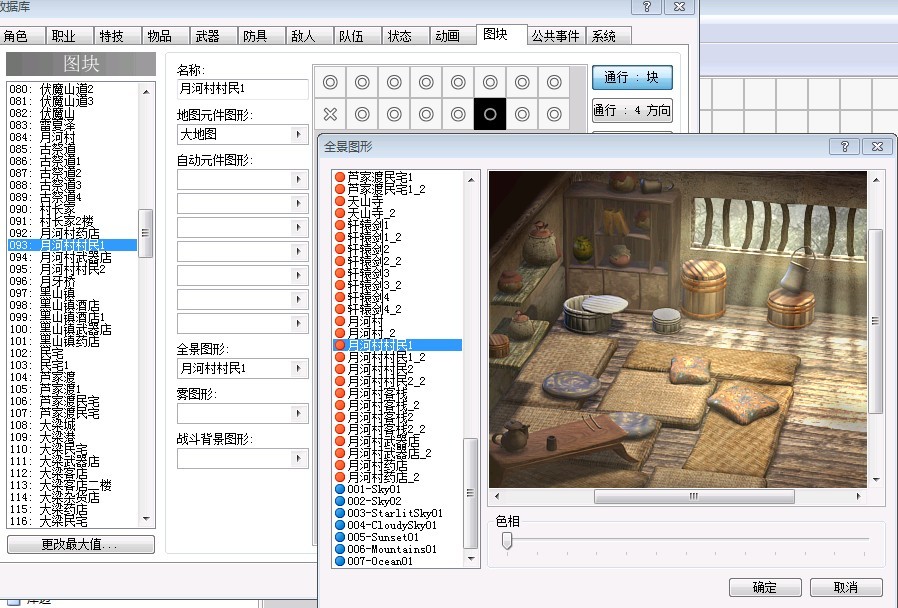Viewport: 898px width, 608px height.
Task: Select panorama file 月河村客栈2_2
Action: tap(397, 429)
